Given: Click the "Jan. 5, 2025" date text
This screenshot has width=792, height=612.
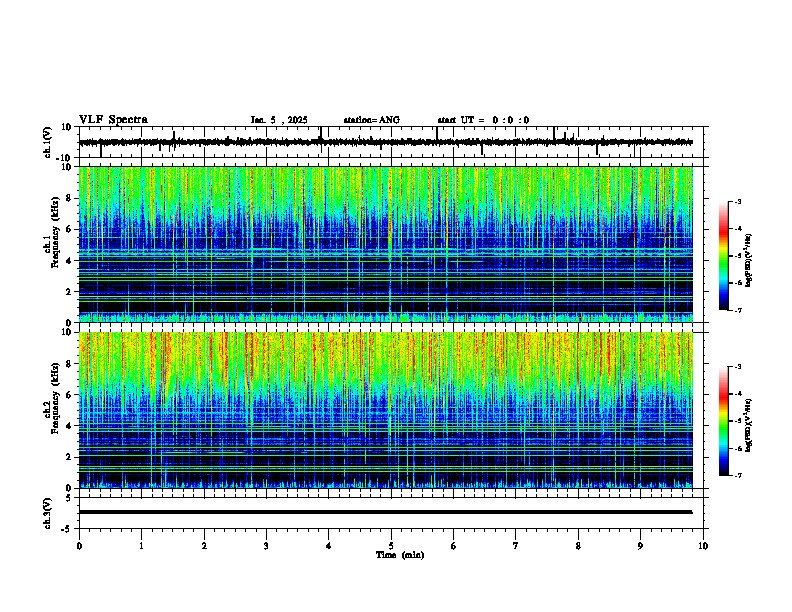Looking at the screenshot, I should point(279,120).
